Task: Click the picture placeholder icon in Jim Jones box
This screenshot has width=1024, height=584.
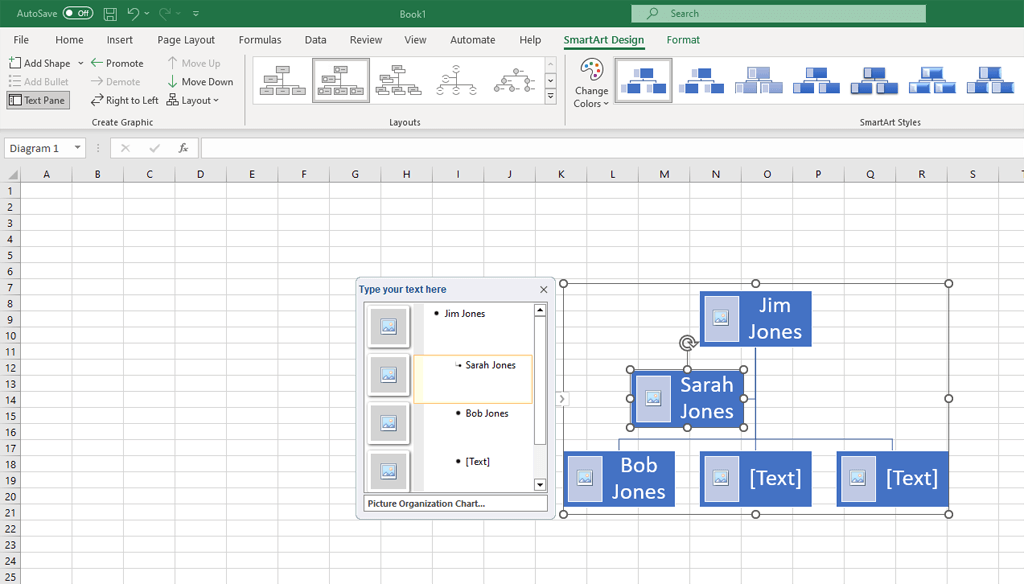Action: click(721, 318)
